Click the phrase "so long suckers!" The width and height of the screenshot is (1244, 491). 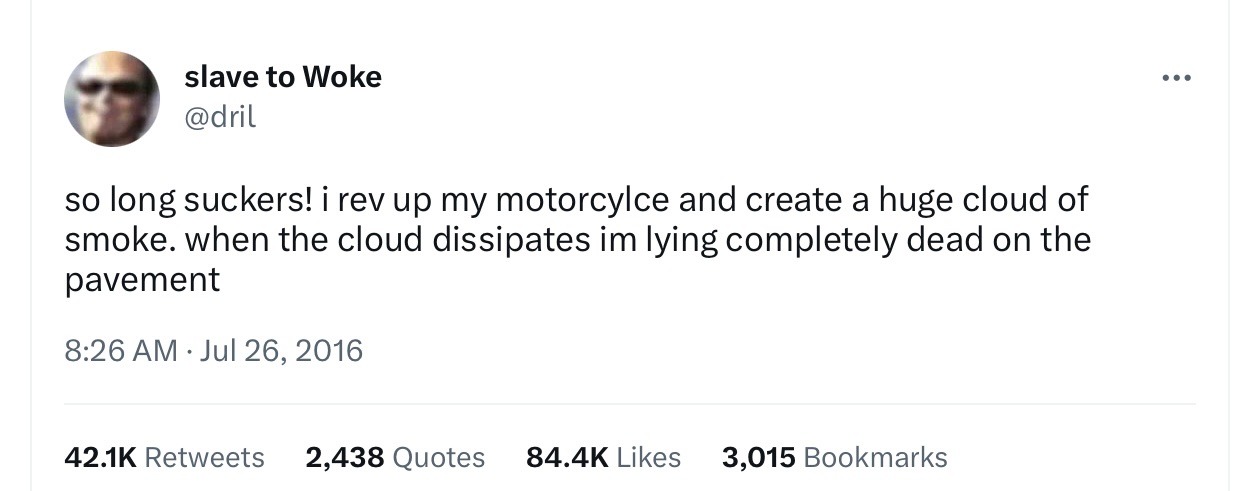coord(188,201)
